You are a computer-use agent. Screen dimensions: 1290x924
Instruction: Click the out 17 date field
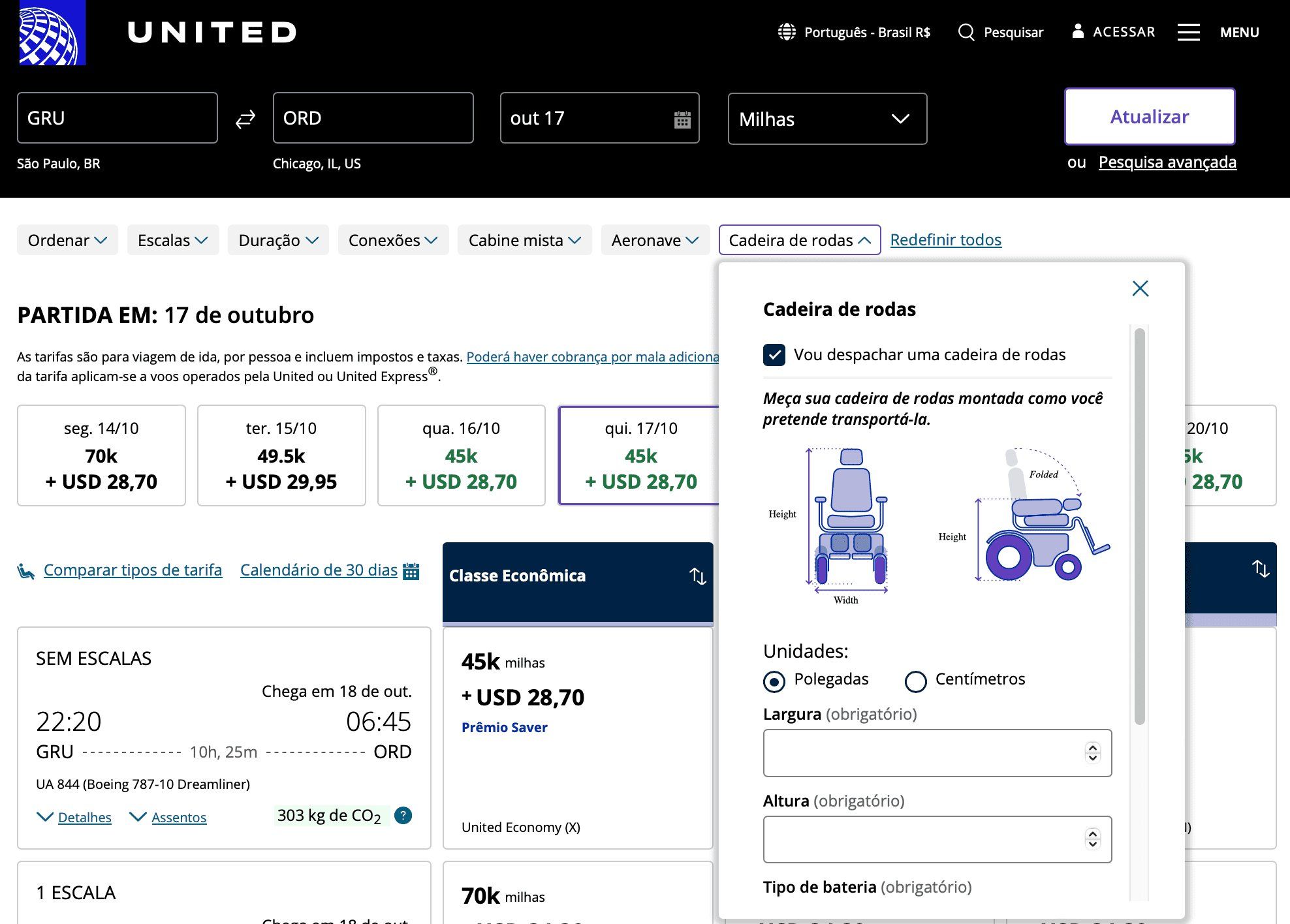tap(599, 117)
